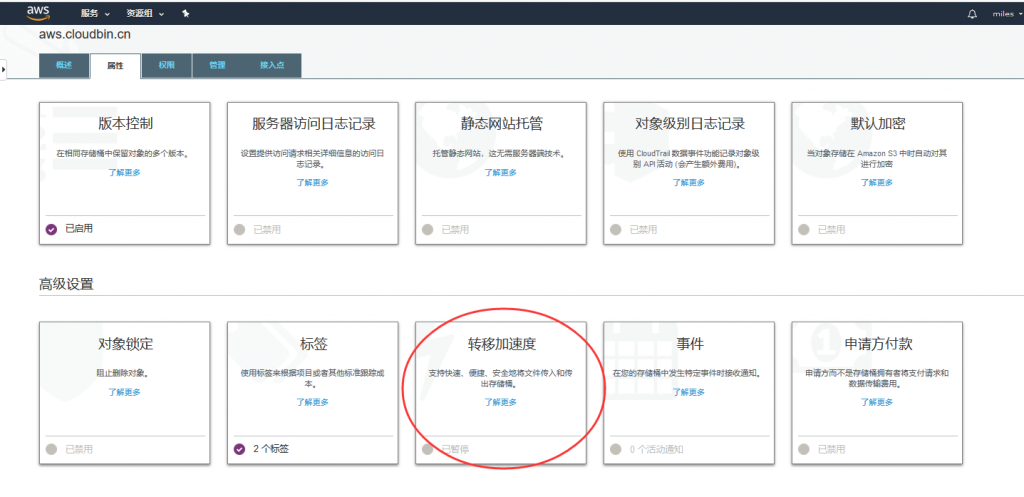This screenshot has height=497, width=1024.
Task: Switch to the 权限 tab
Action: pyautogui.click(x=166, y=65)
